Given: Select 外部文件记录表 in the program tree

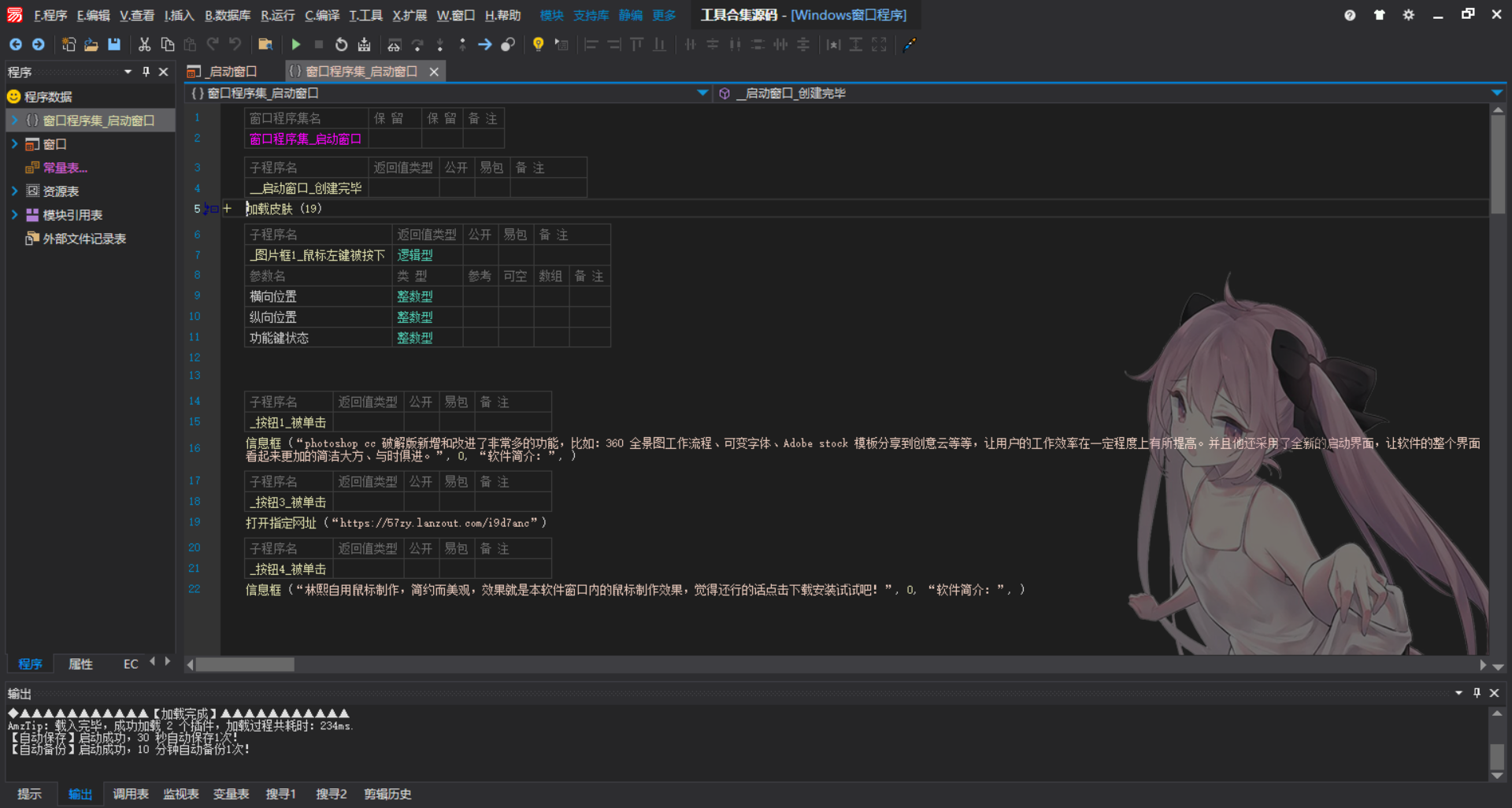Looking at the screenshot, I should coord(84,239).
